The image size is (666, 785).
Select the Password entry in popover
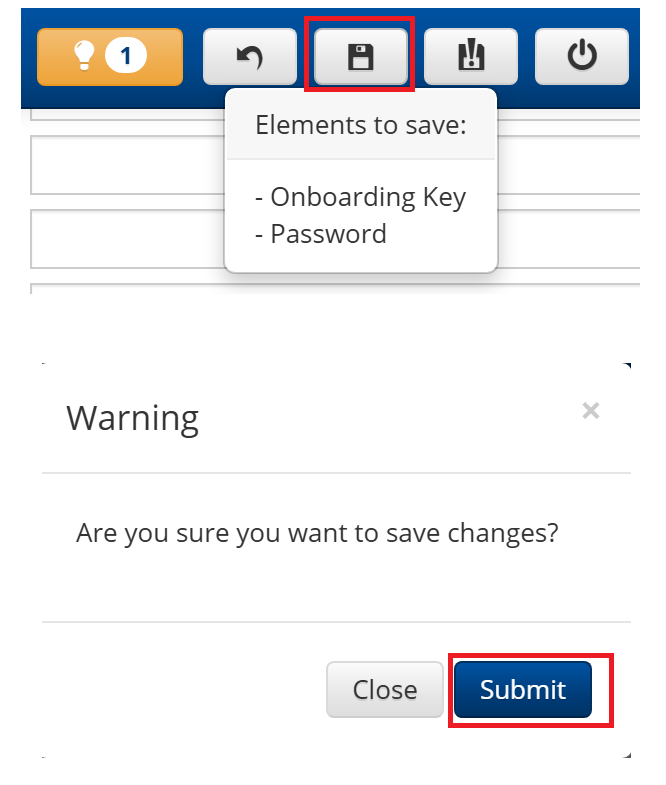click(x=321, y=234)
